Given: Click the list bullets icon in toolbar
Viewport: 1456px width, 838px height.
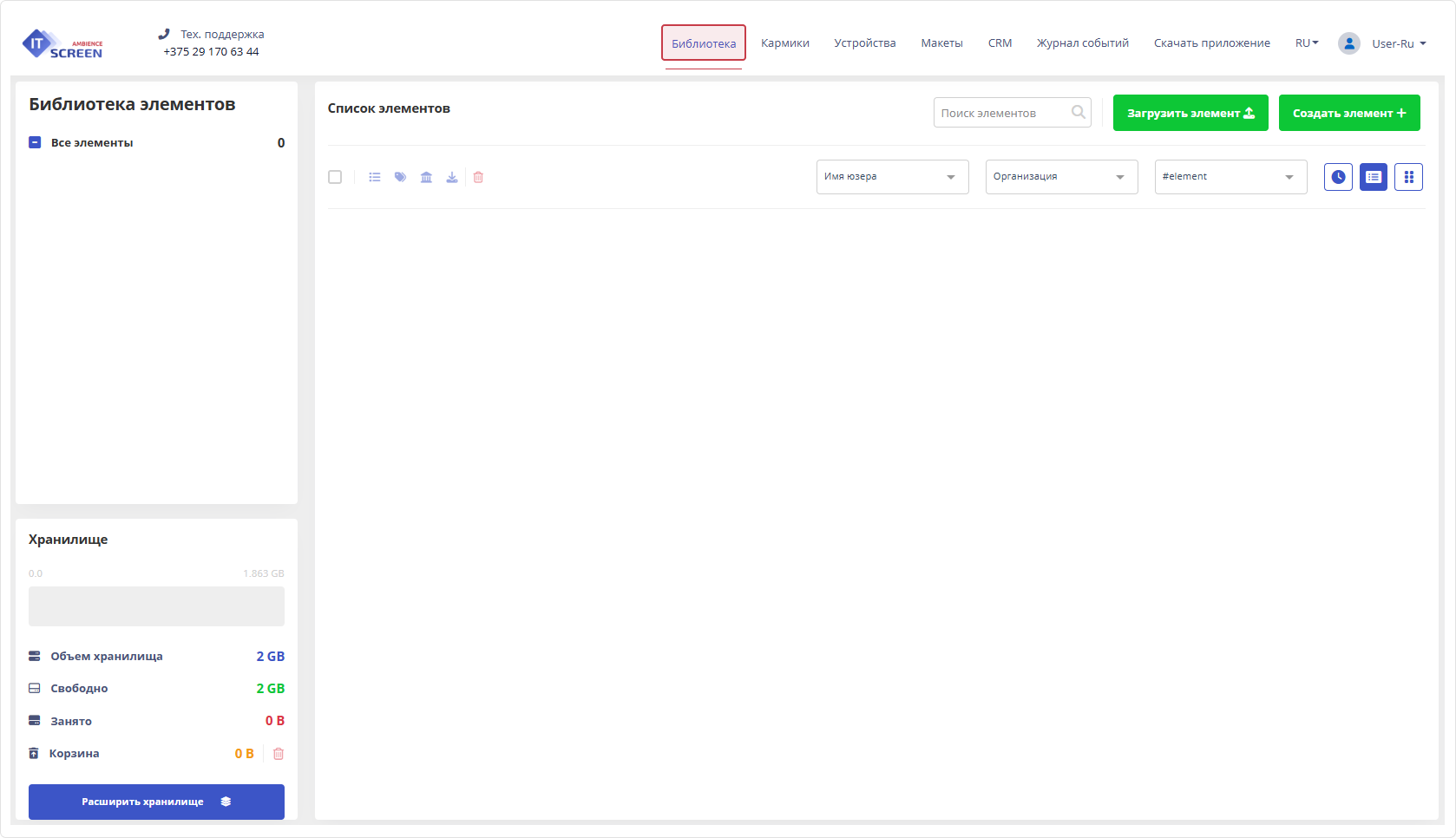Looking at the screenshot, I should (375, 177).
